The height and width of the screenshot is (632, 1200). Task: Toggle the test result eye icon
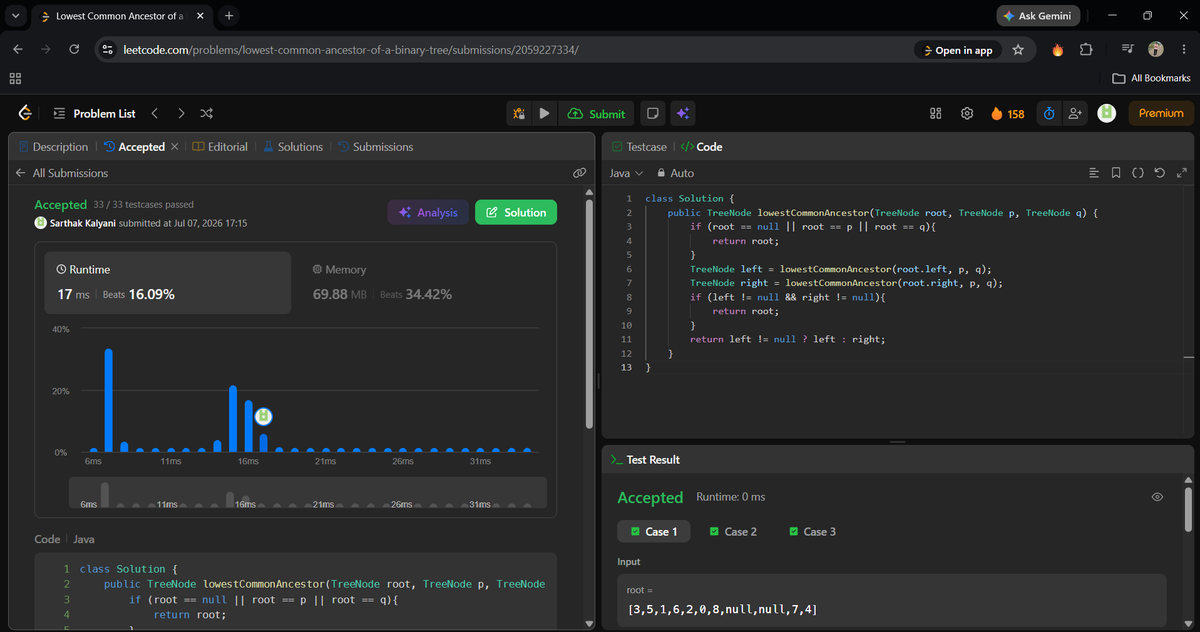point(1157,497)
